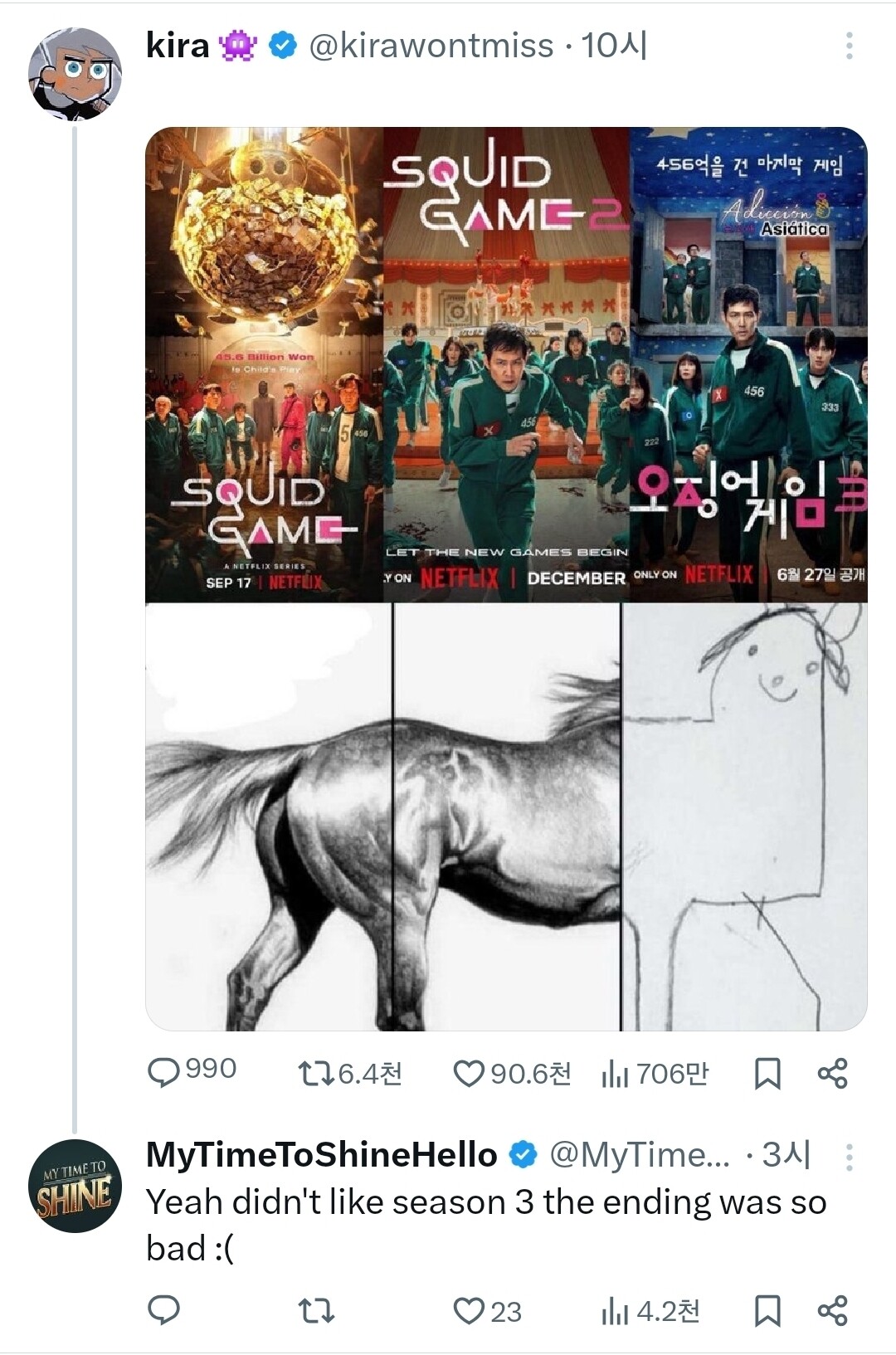
Task: View analytics for MyTimeToShineHello's reply
Action: point(614,1311)
